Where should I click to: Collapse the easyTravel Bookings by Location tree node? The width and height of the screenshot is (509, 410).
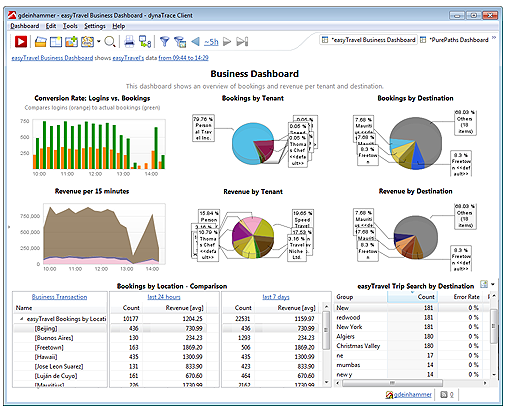(x=21, y=319)
